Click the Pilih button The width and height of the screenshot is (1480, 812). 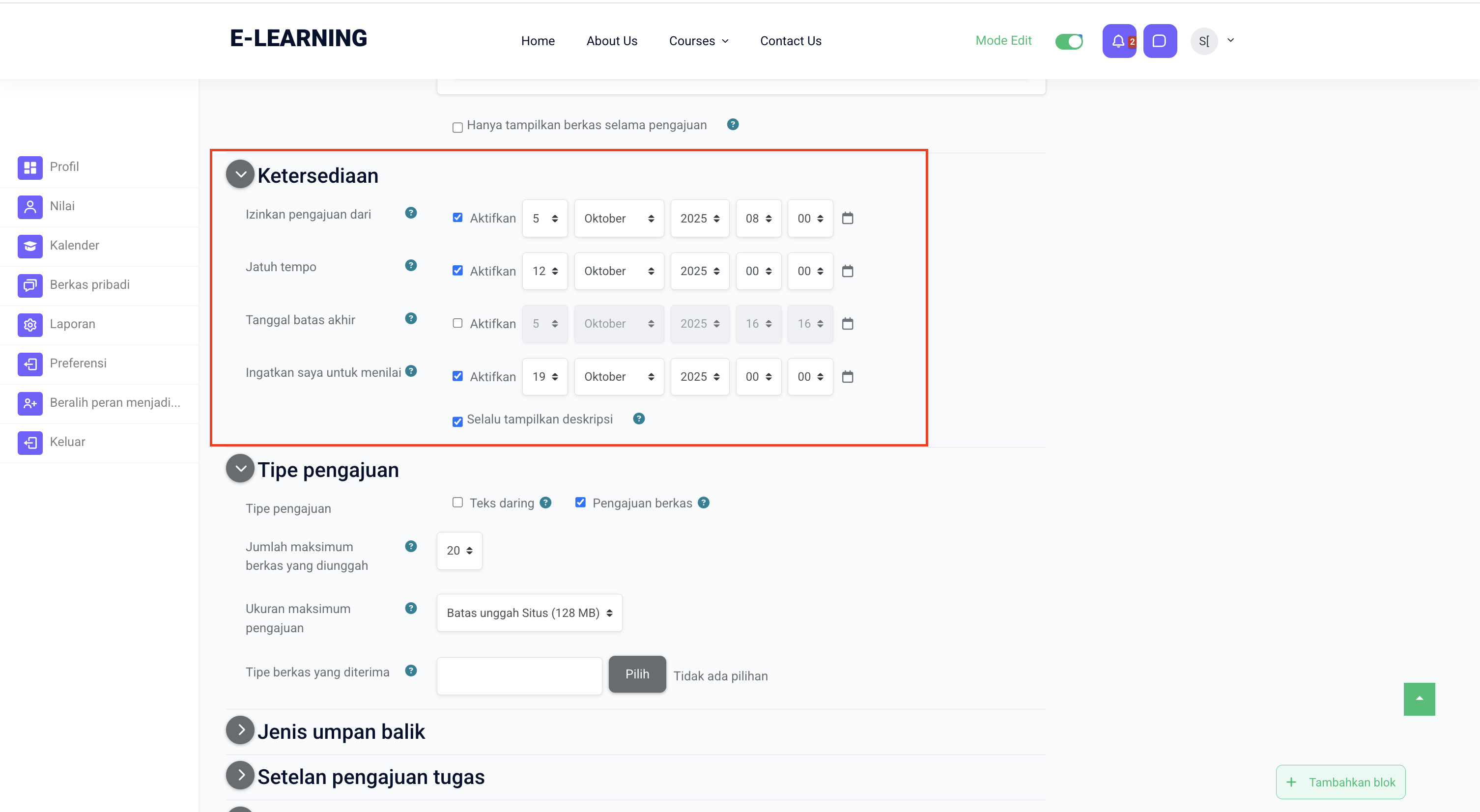(x=637, y=674)
